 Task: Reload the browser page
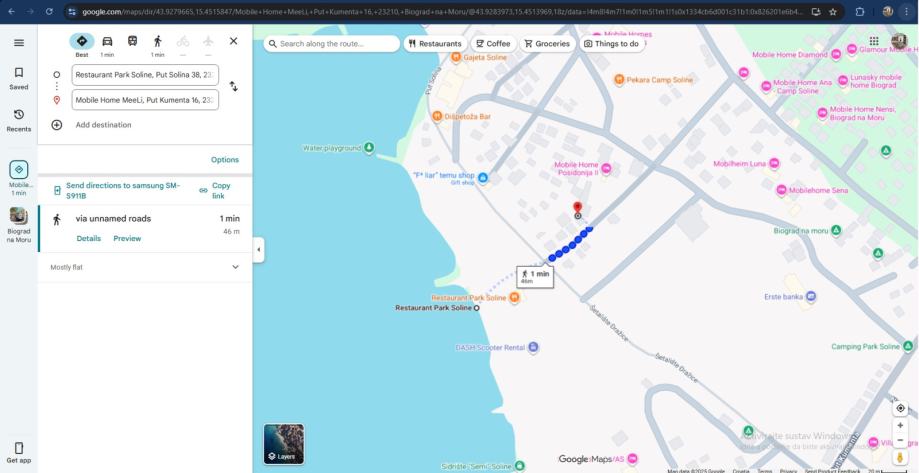point(49,12)
